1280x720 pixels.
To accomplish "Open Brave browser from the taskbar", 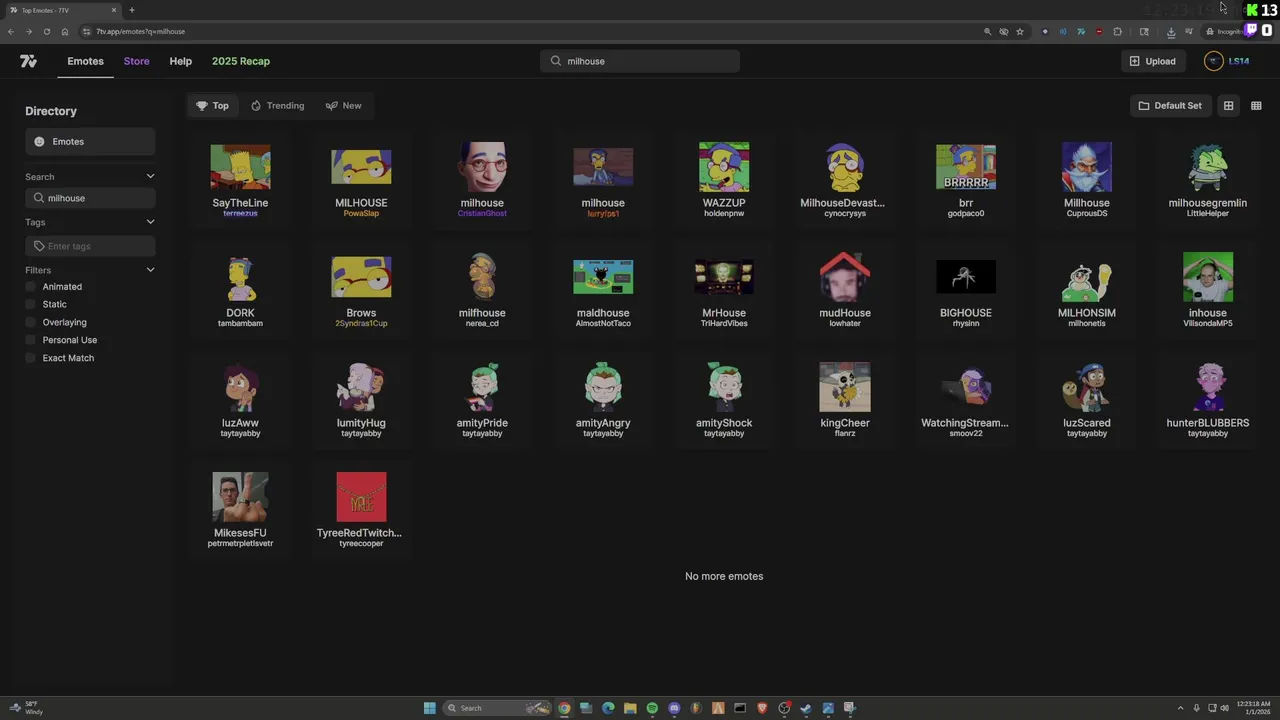I will 762,708.
